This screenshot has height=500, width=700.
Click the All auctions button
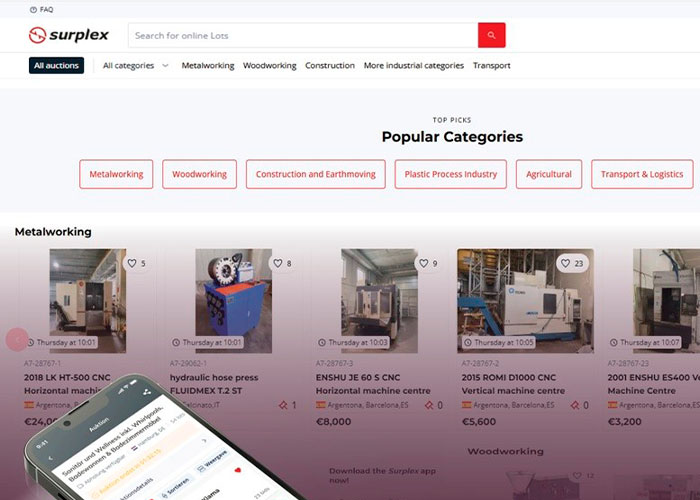[56, 66]
